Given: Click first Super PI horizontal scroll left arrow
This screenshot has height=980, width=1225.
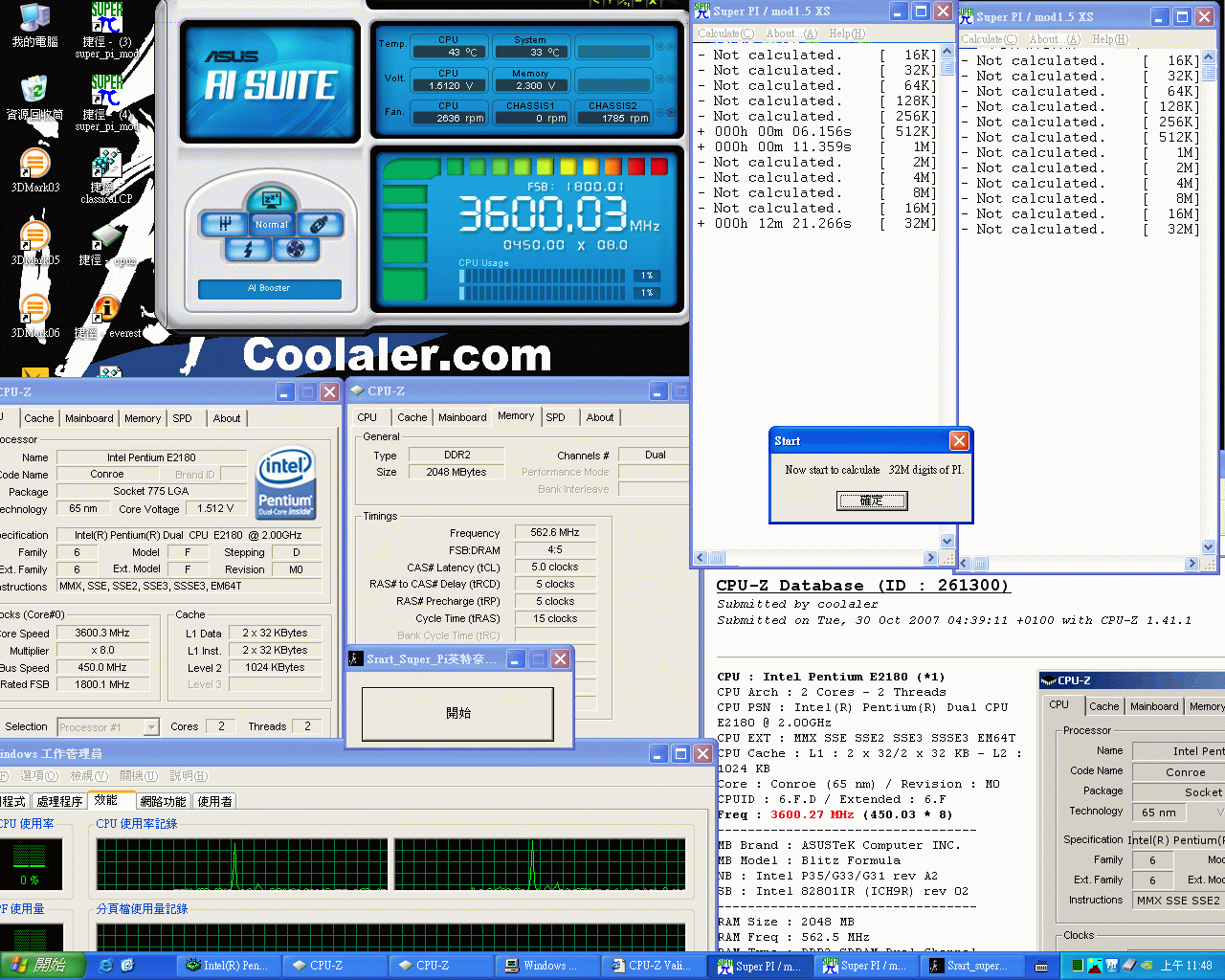Looking at the screenshot, I should [x=701, y=558].
